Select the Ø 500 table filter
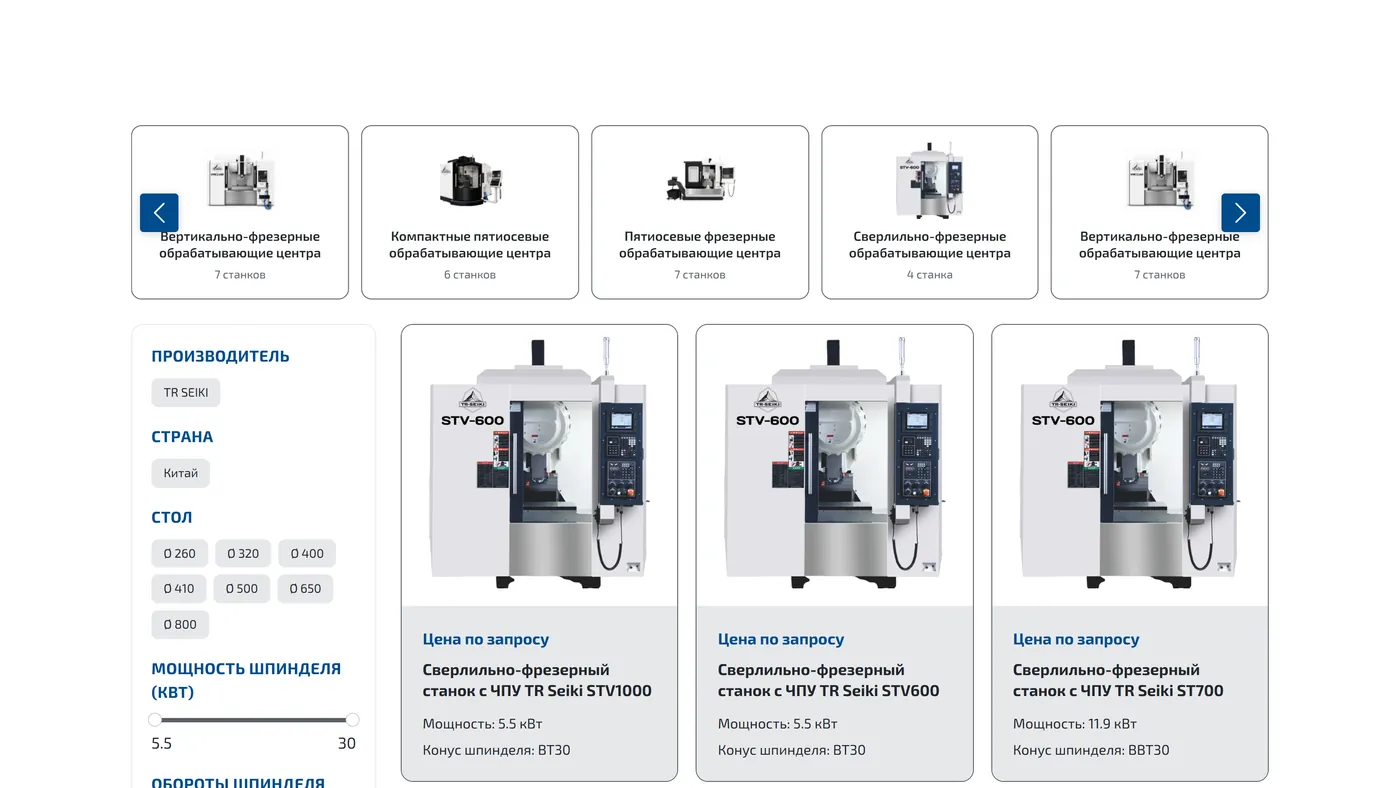 [x=242, y=589]
